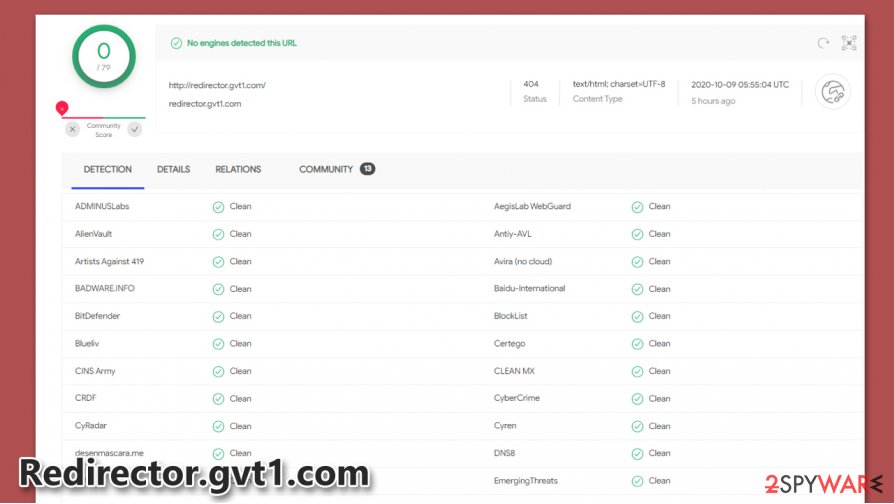Select the Cyren engine name

pyautogui.click(x=505, y=425)
